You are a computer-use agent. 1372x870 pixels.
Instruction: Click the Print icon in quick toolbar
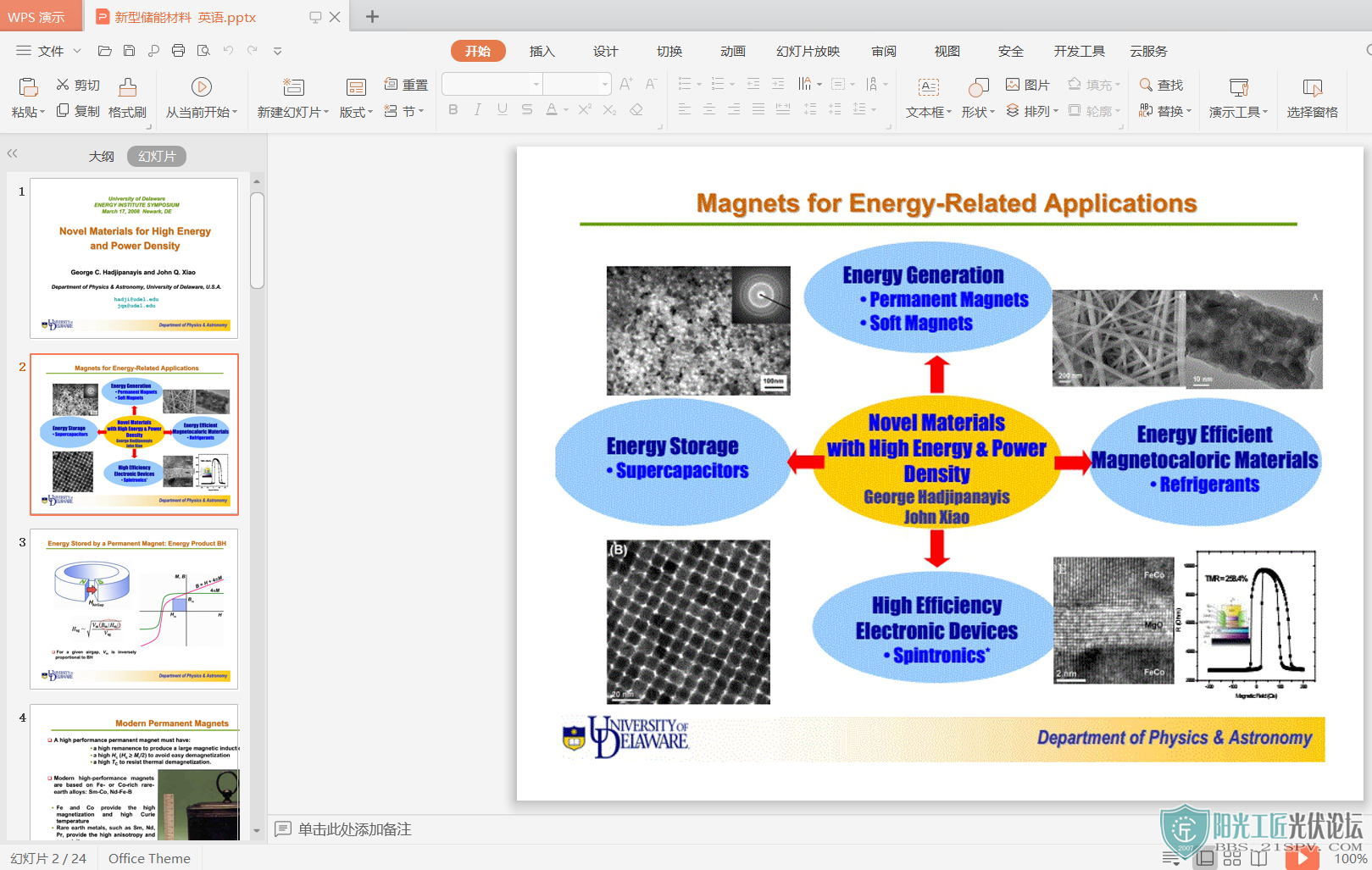coord(178,51)
